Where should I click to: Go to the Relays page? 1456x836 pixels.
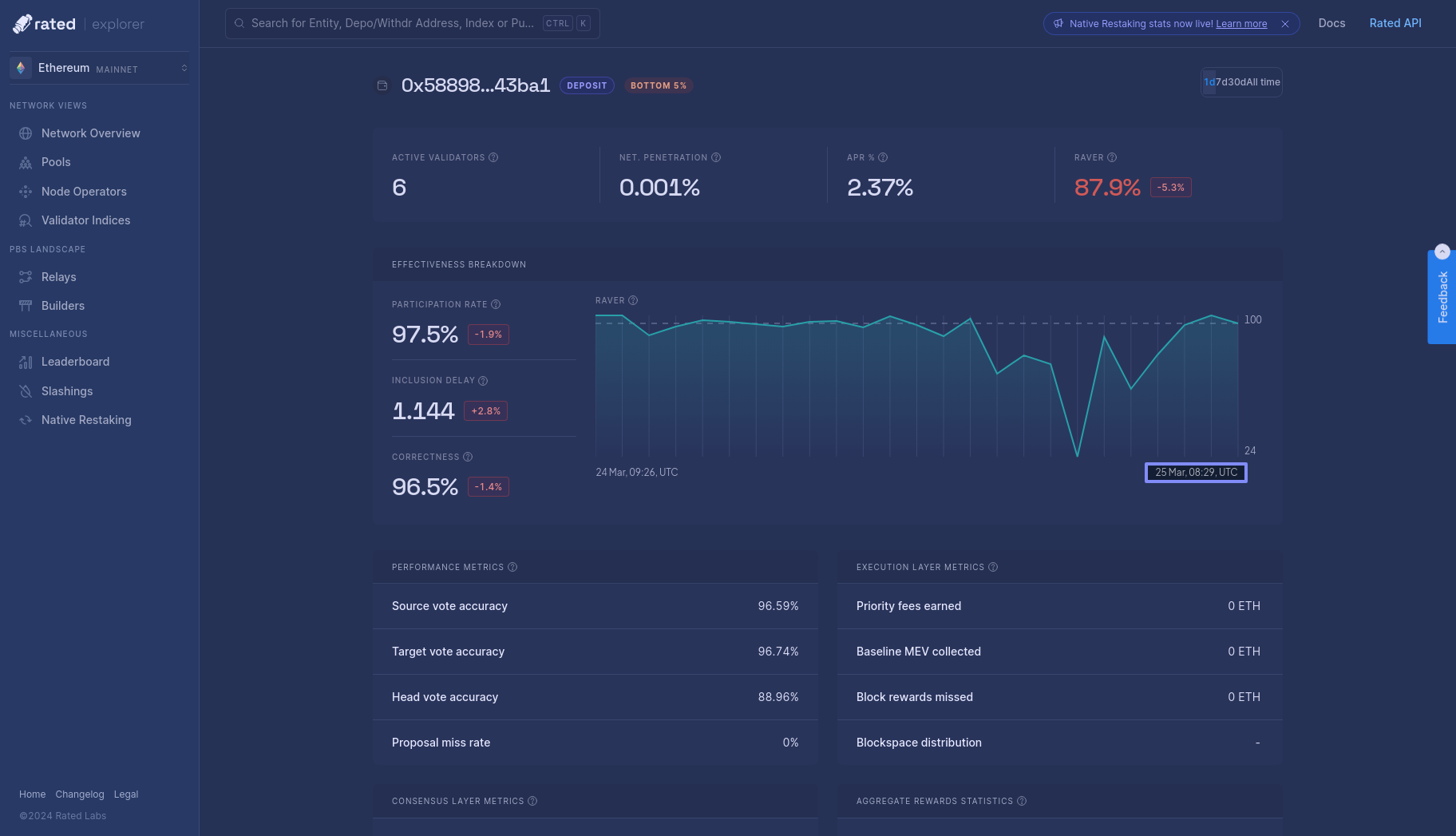[x=58, y=277]
